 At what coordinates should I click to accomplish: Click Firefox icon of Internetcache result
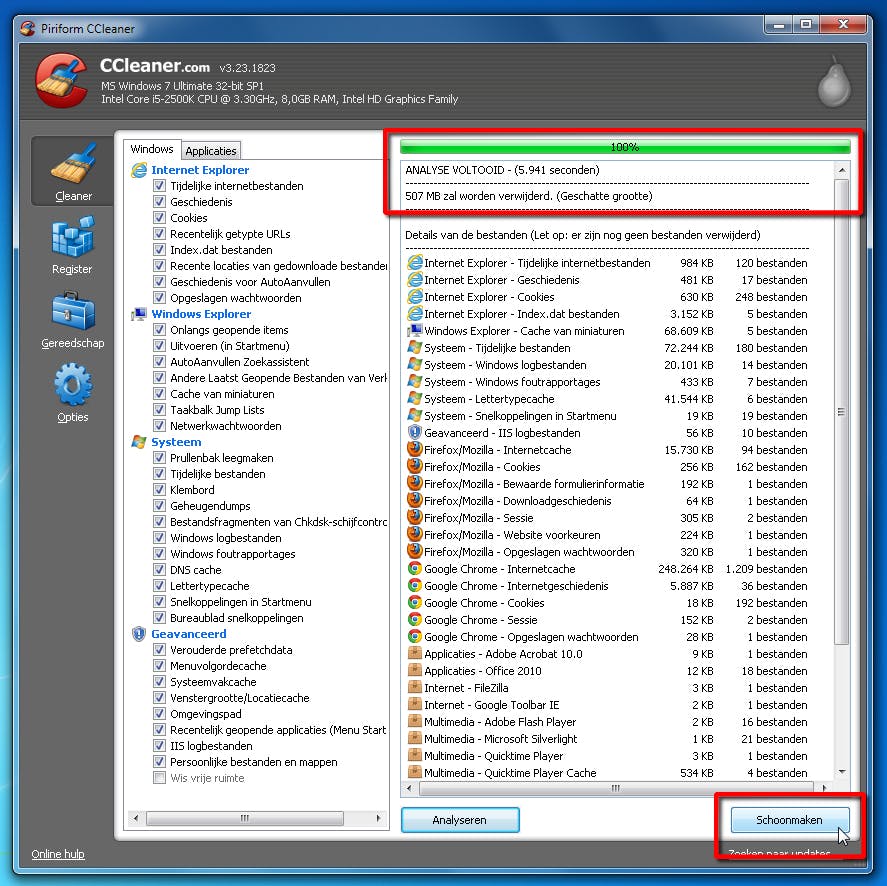point(415,449)
